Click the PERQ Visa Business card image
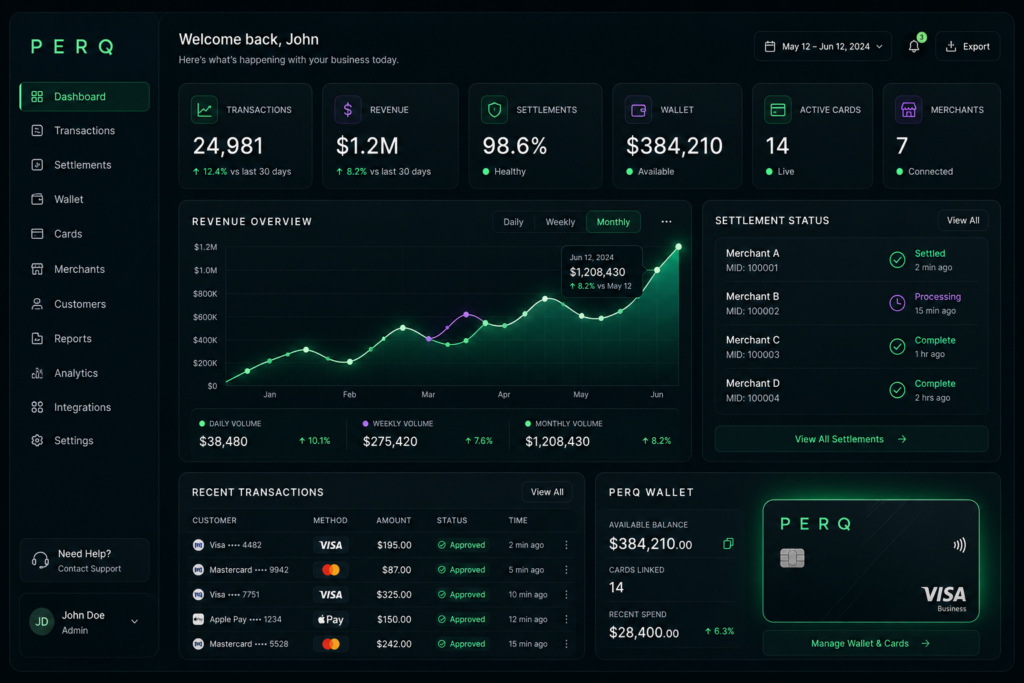Image resolution: width=1024 pixels, height=683 pixels. 871,561
